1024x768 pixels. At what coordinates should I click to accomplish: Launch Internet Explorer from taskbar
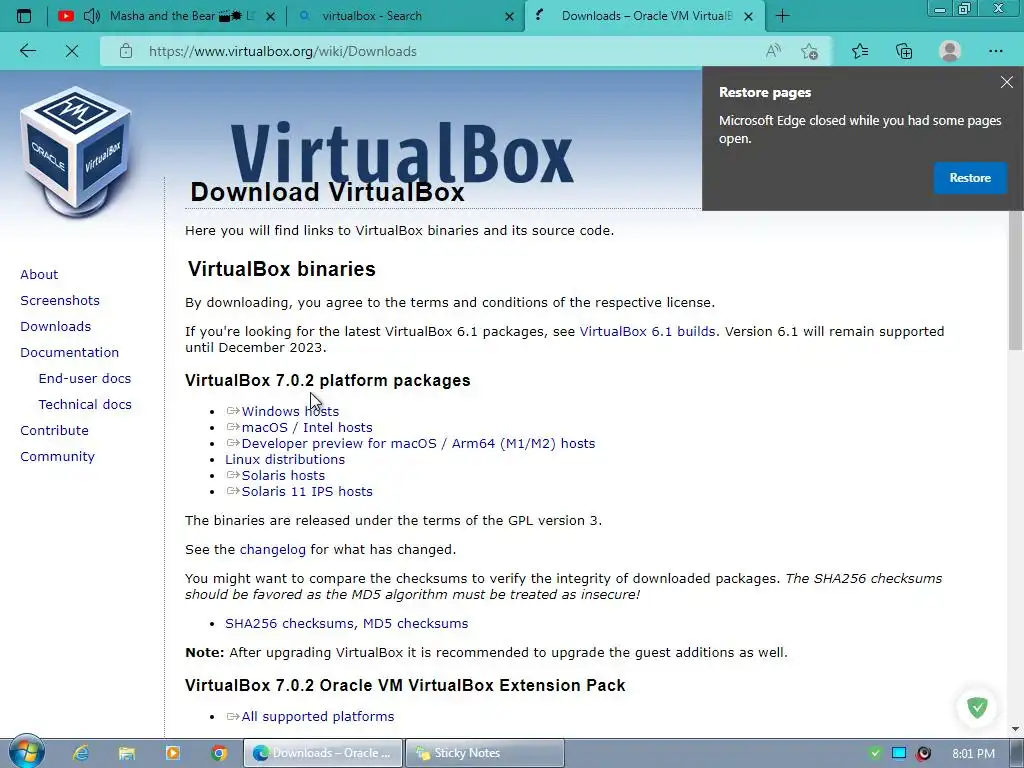81,753
